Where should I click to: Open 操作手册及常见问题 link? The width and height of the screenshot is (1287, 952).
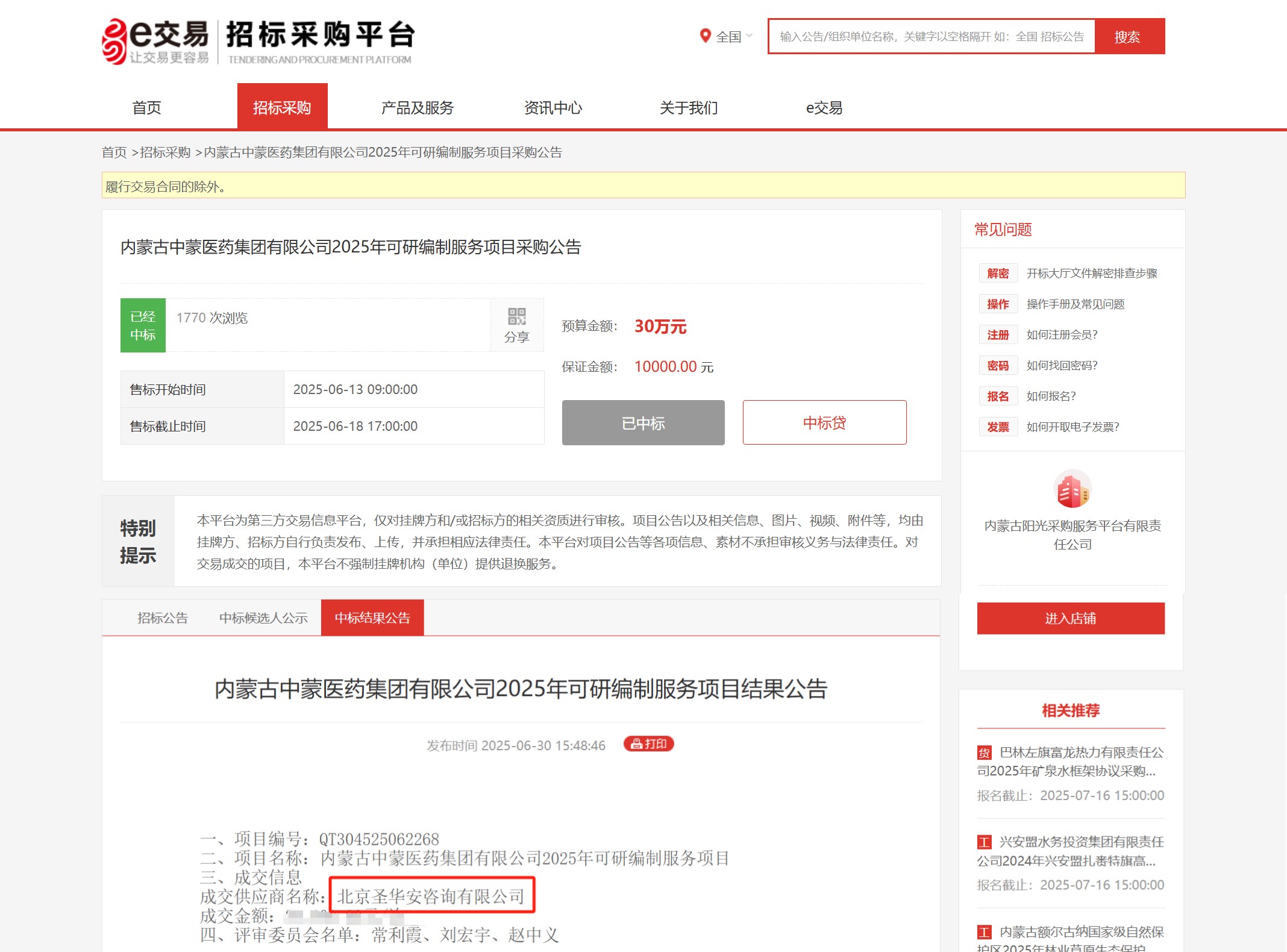1076,304
